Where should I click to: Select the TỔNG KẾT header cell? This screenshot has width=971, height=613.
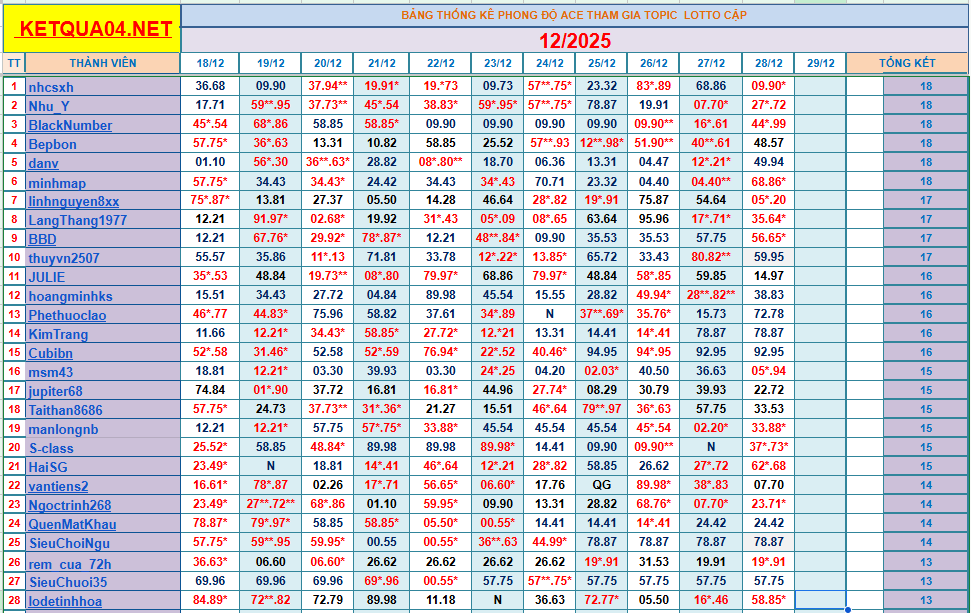[907, 63]
